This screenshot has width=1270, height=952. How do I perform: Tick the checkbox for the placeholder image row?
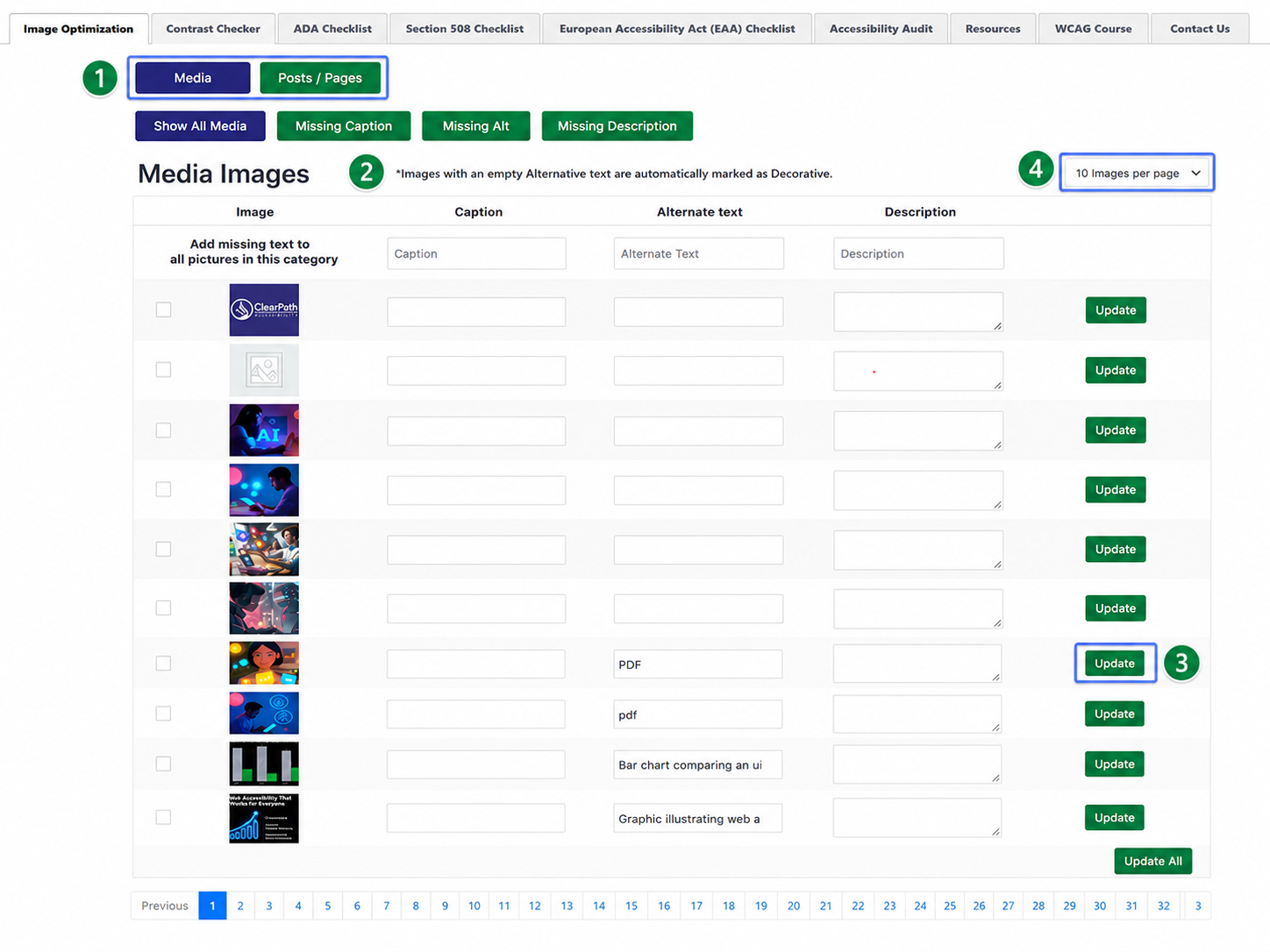(x=163, y=369)
